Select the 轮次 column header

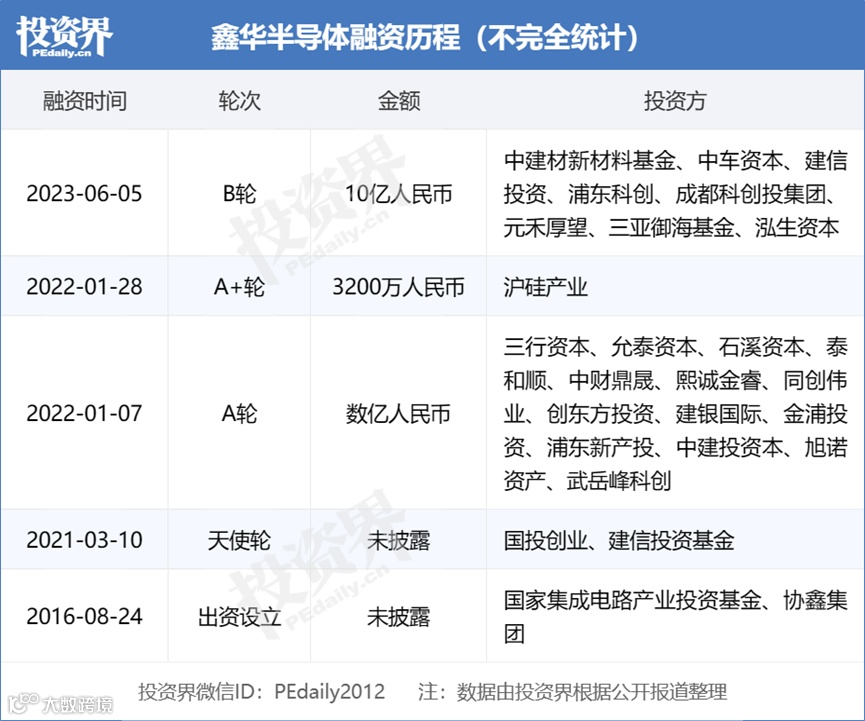click(x=239, y=101)
